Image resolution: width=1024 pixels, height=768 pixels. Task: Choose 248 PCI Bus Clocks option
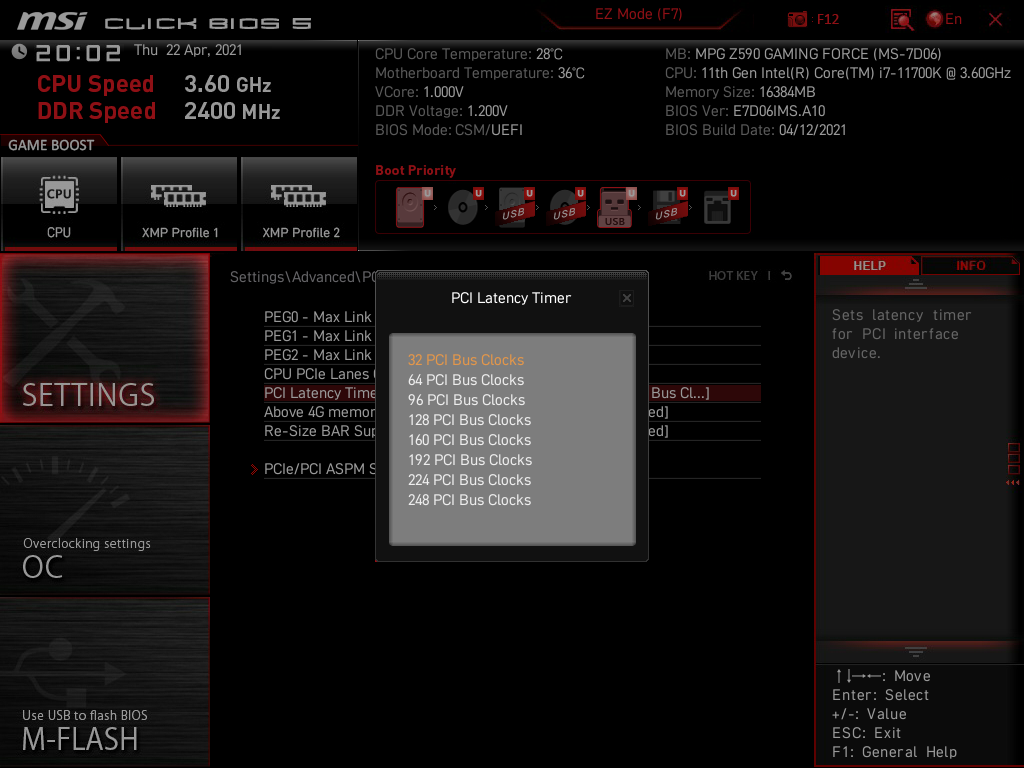coord(470,500)
